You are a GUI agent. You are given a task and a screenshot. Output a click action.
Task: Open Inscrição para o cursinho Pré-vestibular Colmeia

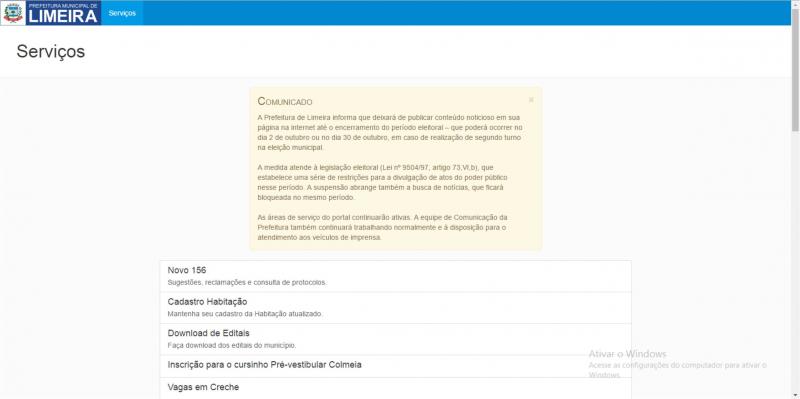click(395, 366)
